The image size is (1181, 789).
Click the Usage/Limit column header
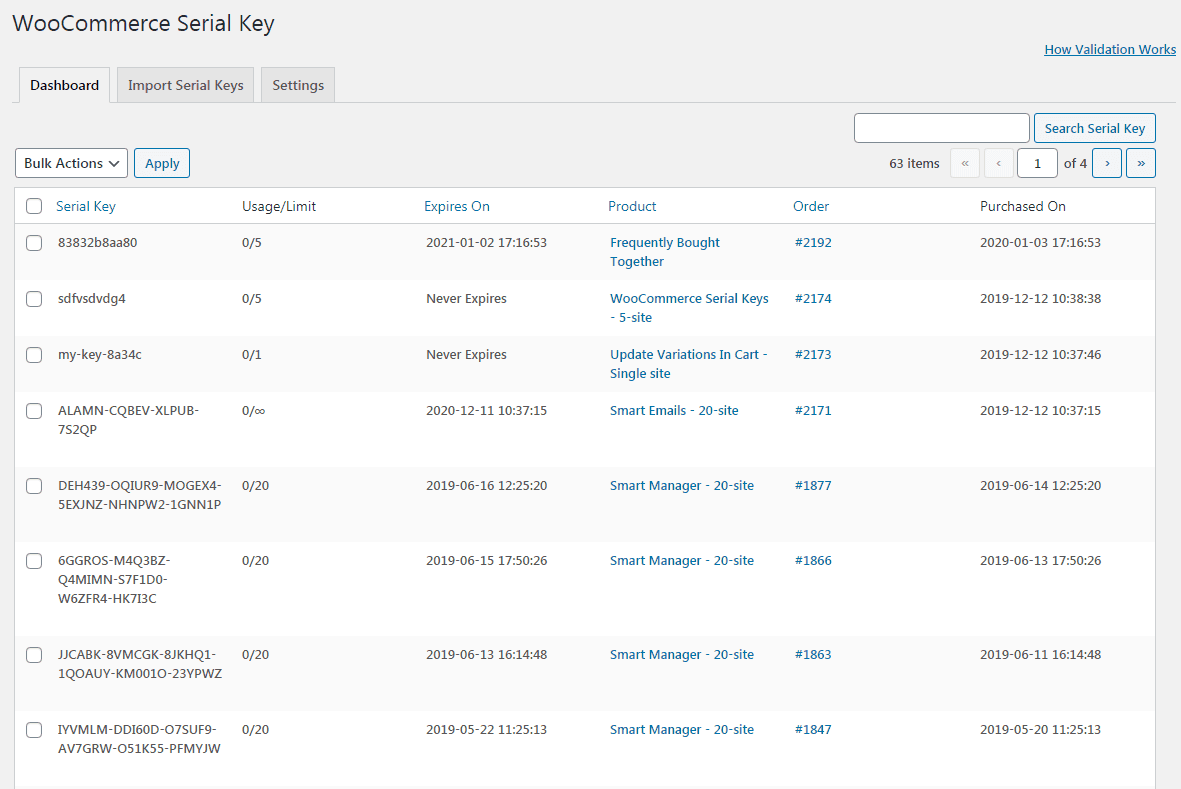click(x=279, y=206)
